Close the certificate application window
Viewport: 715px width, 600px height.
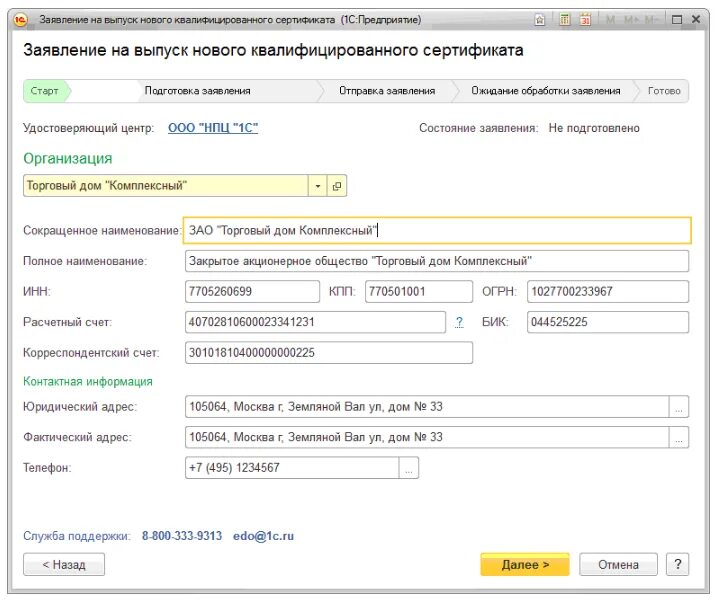click(x=696, y=20)
